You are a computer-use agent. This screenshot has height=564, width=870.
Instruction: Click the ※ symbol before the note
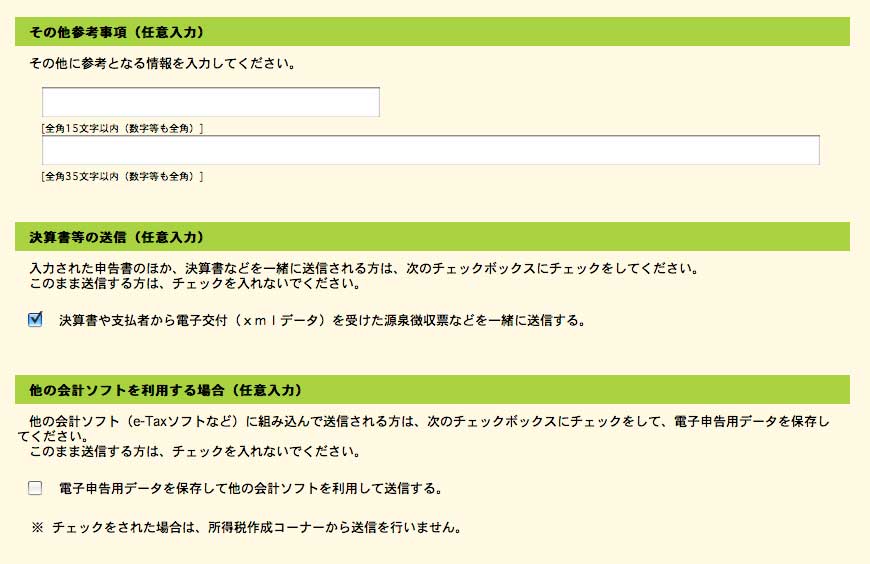(x=39, y=527)
